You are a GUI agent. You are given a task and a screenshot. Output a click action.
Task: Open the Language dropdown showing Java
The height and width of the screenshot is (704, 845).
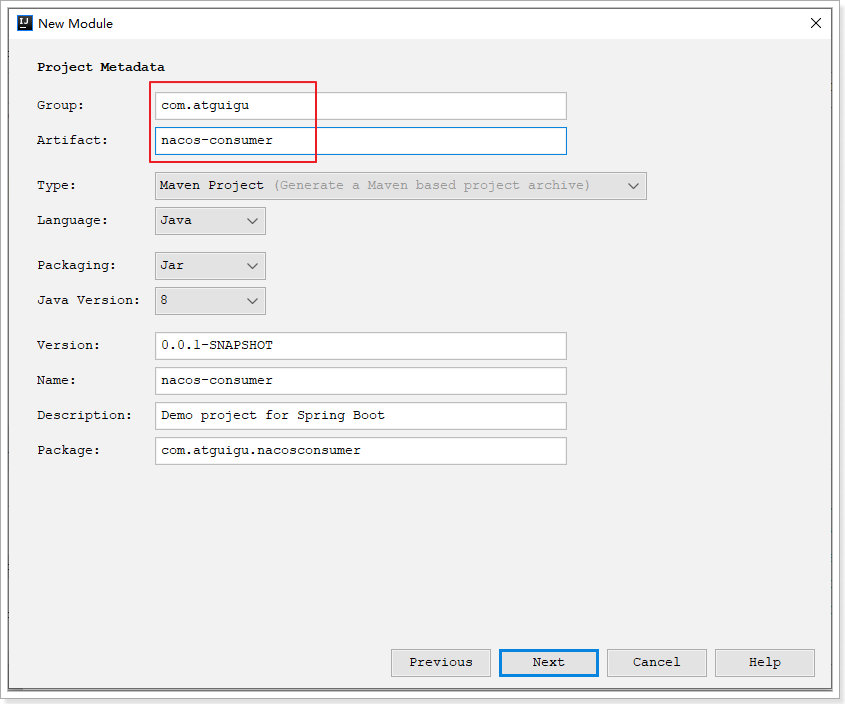click(x=210, y=221)
